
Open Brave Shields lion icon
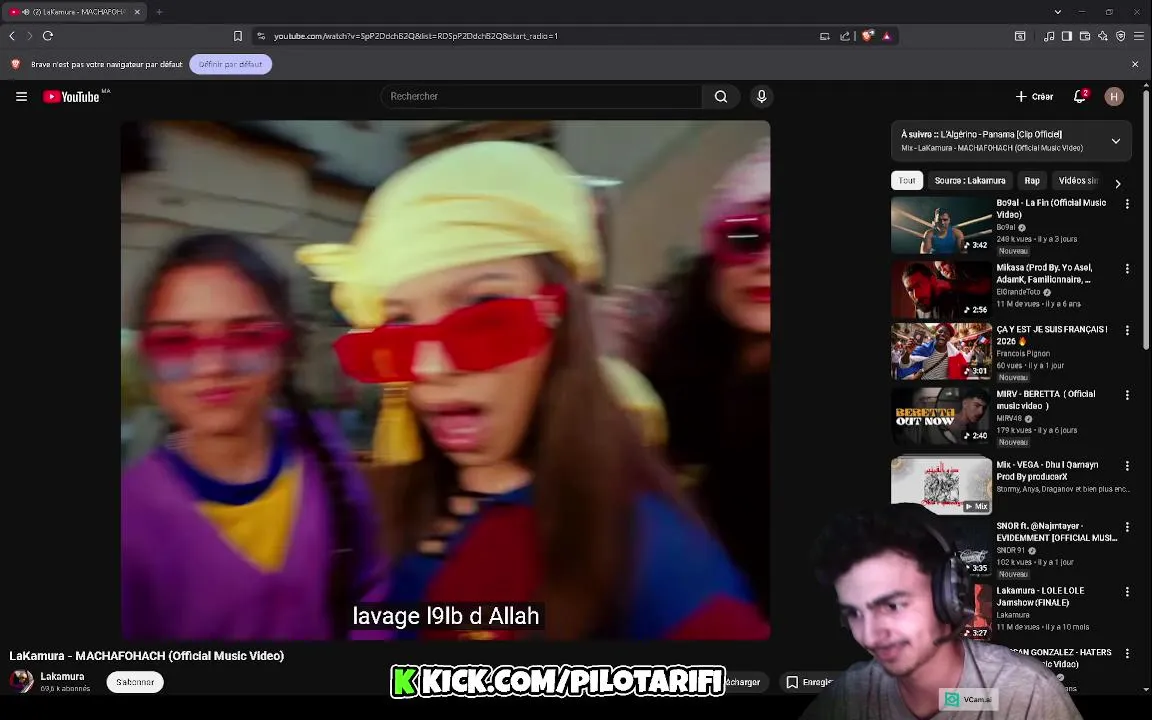(x=868, y=36)
